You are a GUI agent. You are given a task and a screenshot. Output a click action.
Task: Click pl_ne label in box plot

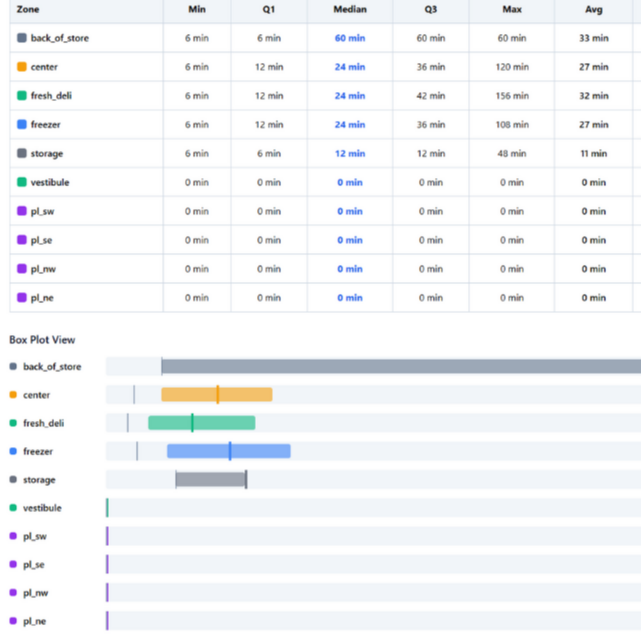pos(34,621)
